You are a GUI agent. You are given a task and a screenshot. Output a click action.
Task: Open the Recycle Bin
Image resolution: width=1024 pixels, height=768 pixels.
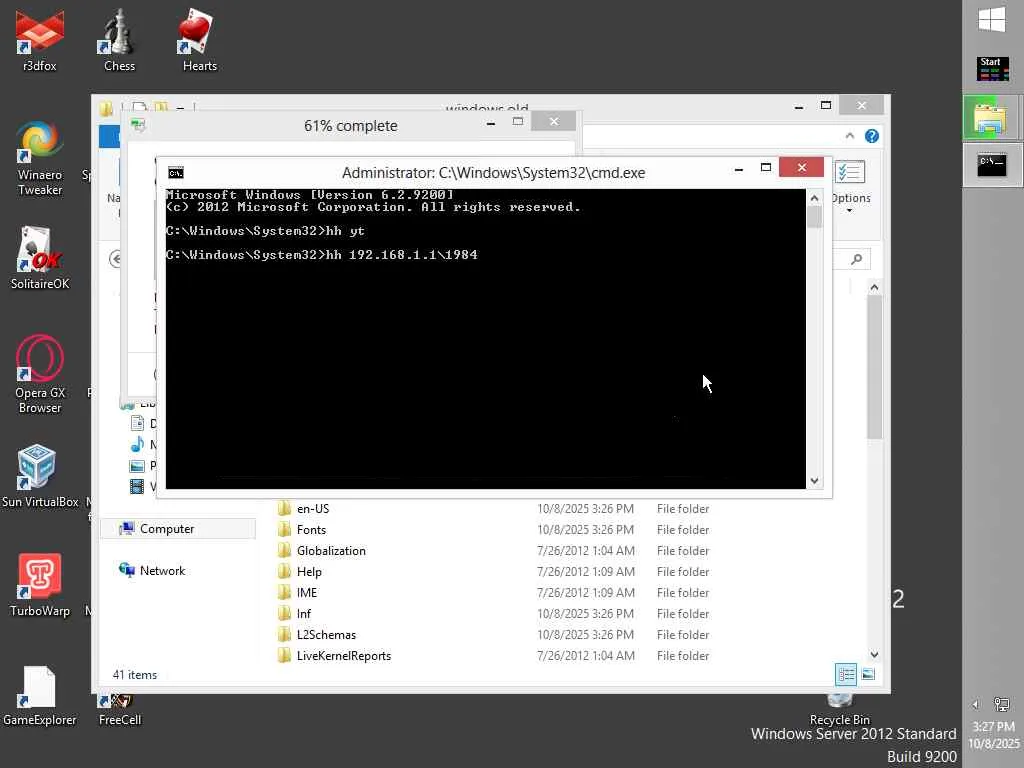[839, 711]
